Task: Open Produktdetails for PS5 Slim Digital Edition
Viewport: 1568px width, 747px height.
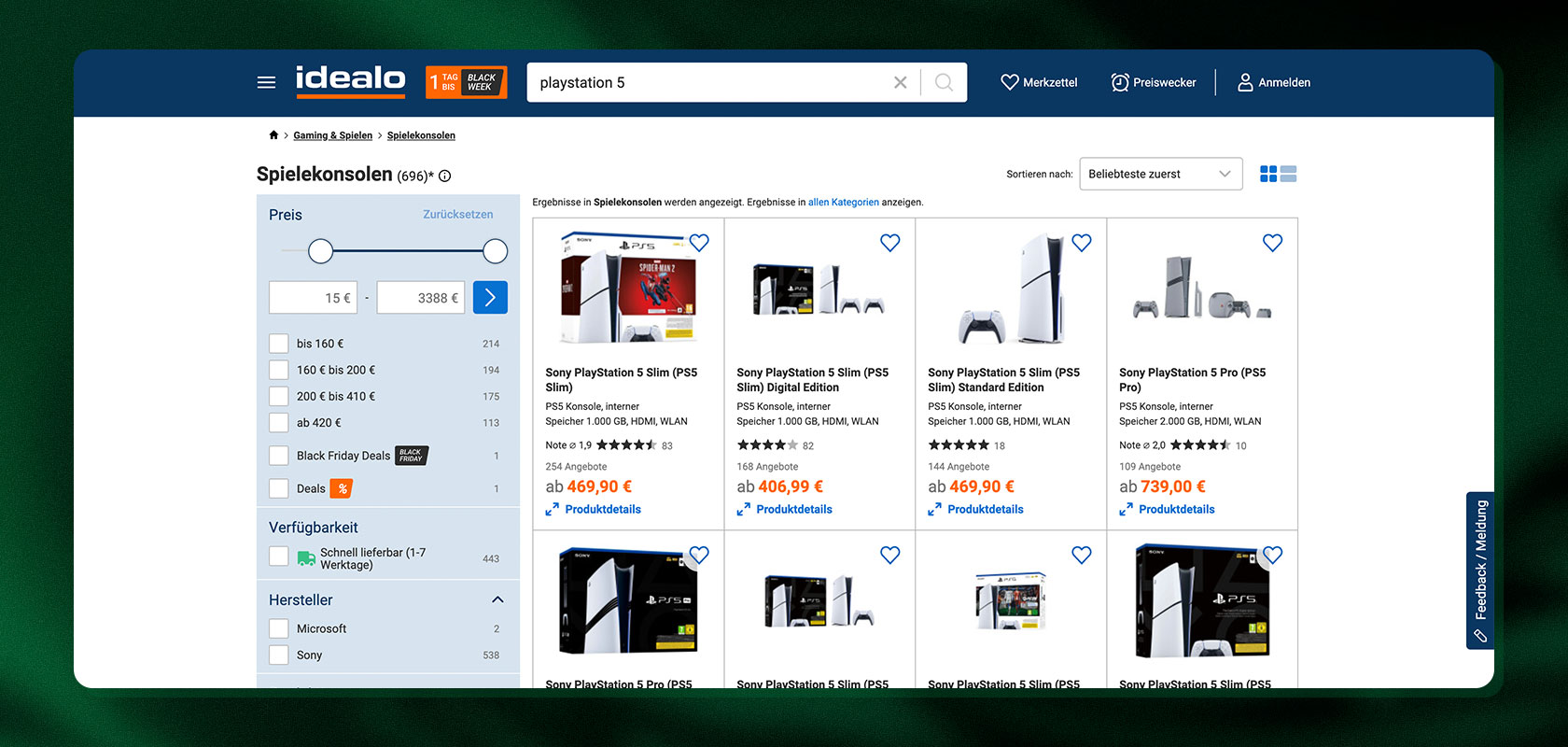Action: 794,509
